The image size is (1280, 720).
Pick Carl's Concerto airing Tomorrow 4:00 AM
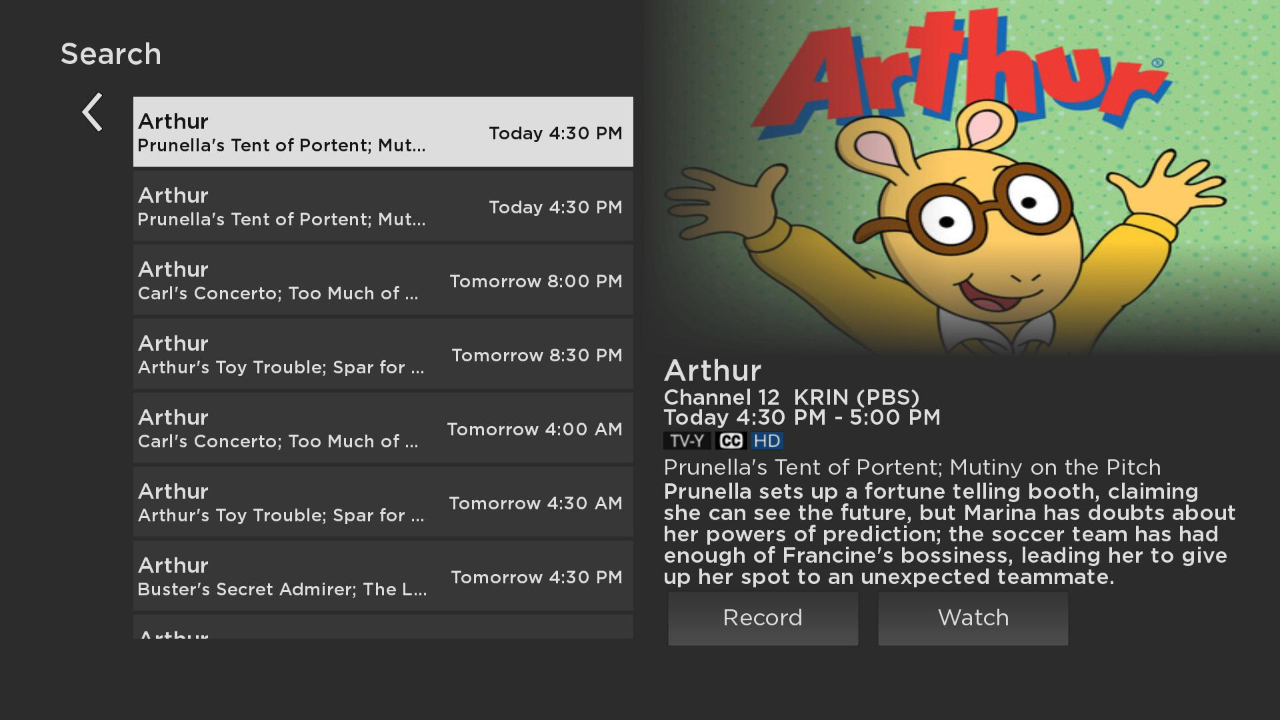[382, 428]
